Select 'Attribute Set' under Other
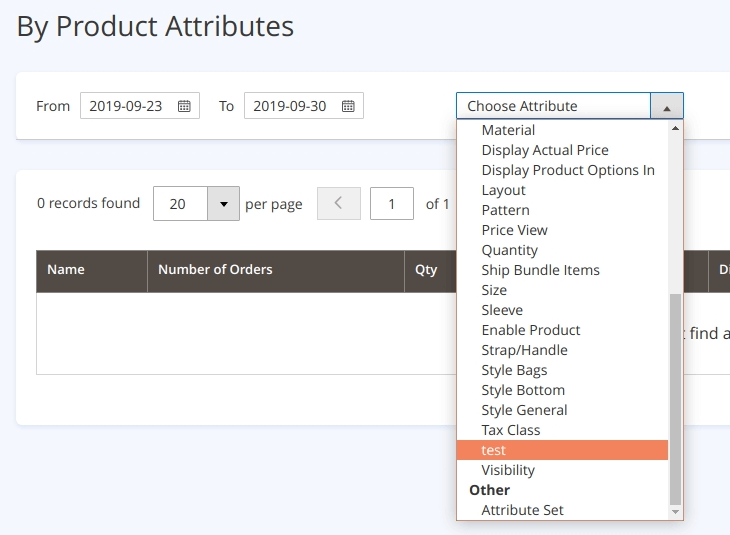Image resolution: width=730 pixels, height=535 pixels. [x=522, y=510]
